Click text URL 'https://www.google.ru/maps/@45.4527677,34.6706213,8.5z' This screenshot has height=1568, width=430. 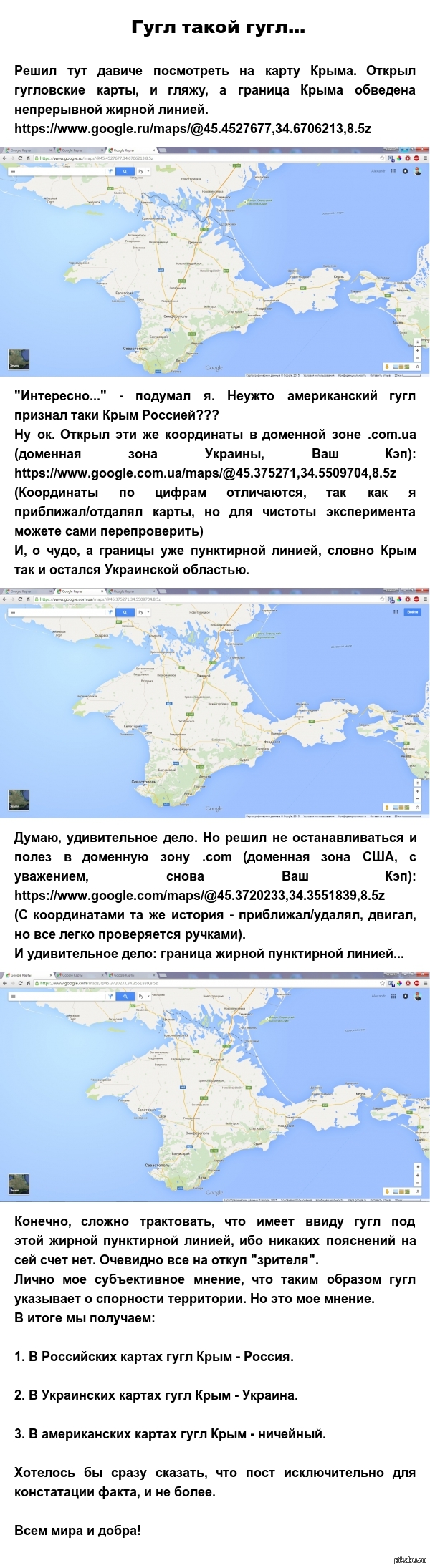[193, 129]
